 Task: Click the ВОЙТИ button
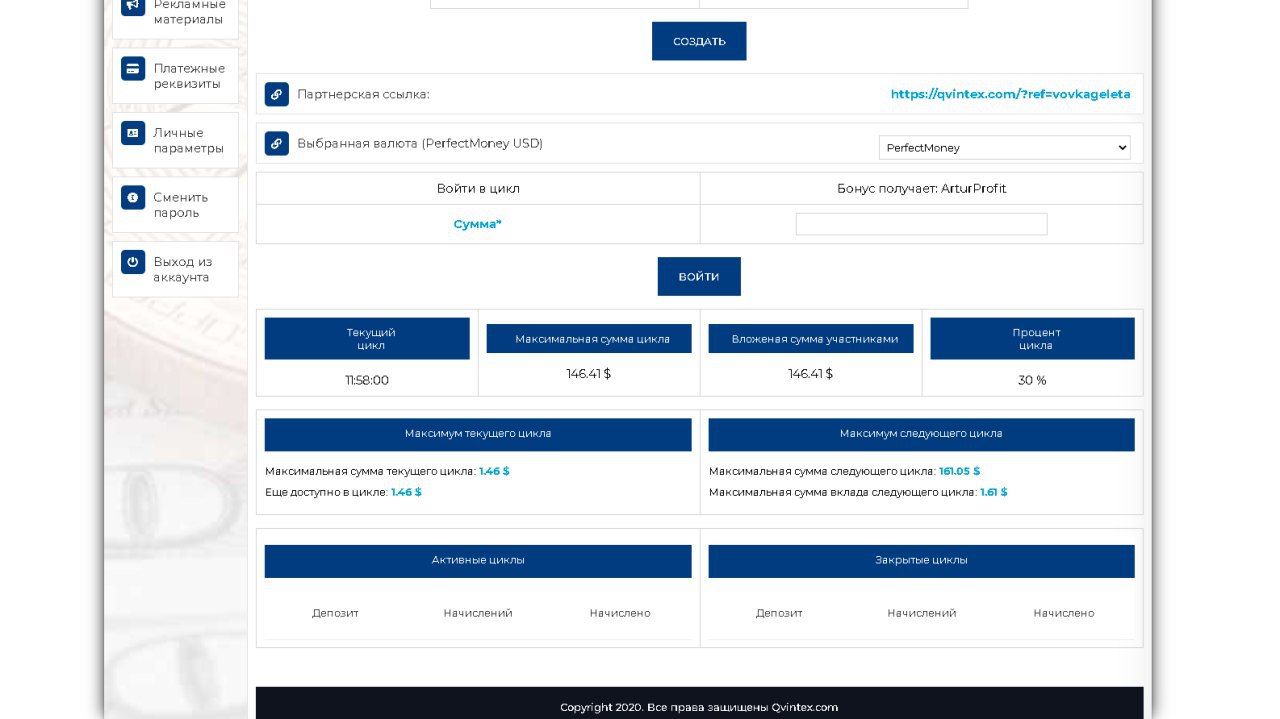tap(699, 276)
